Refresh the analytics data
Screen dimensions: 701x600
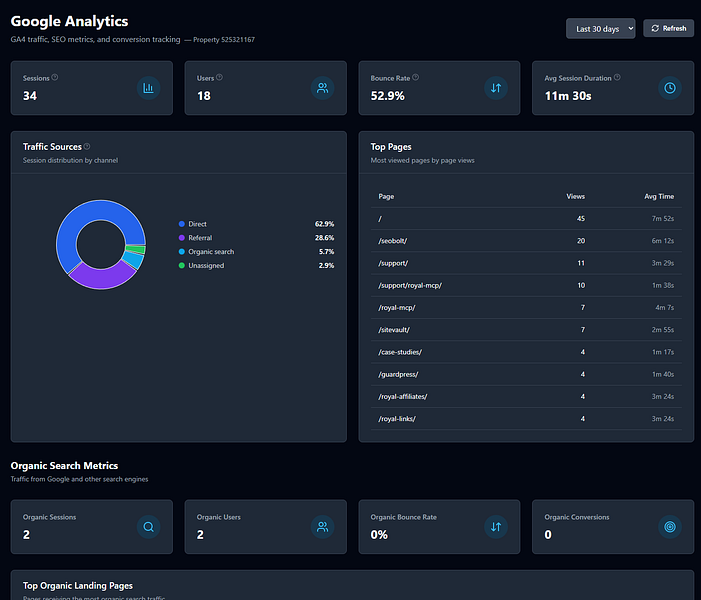(668, 28)
